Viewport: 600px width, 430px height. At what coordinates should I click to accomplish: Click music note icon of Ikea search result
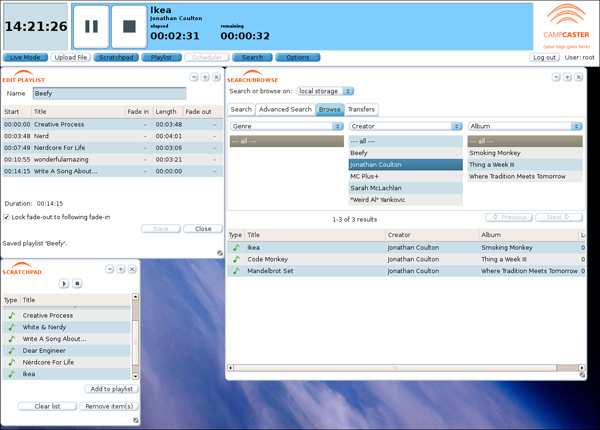(236, 248)
